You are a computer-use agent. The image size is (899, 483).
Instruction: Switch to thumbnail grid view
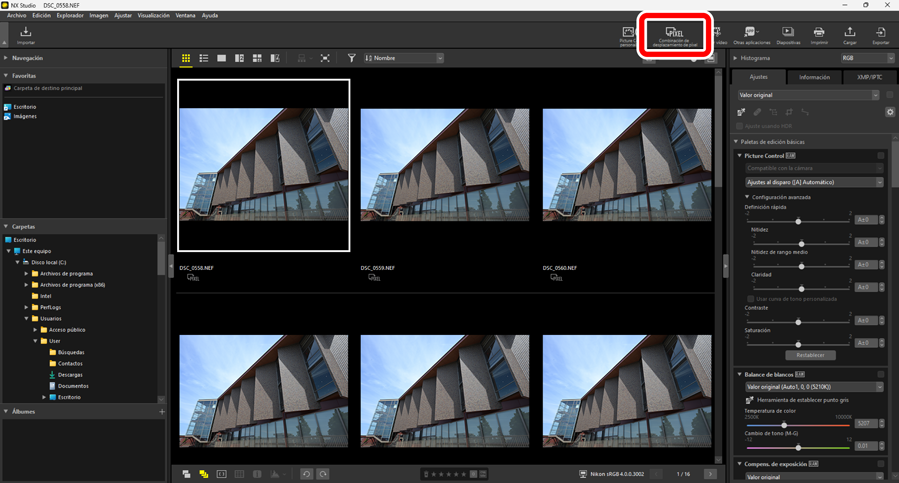(186, 59)
